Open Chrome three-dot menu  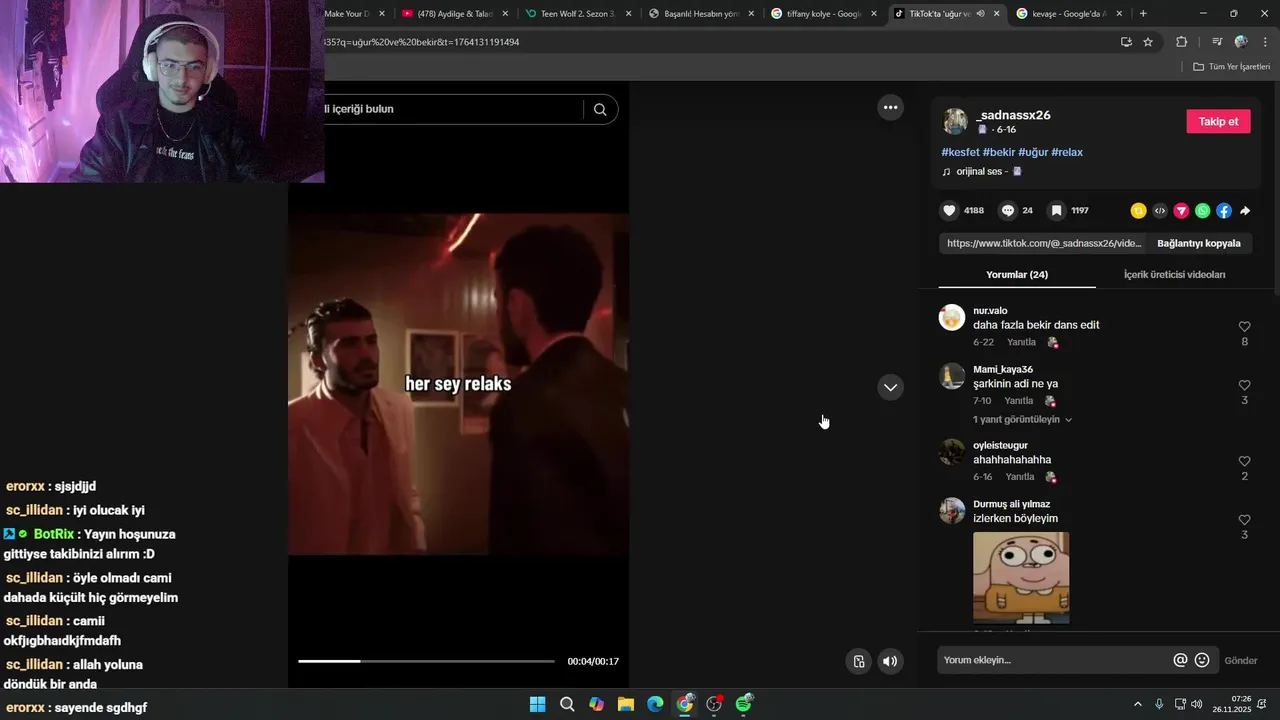tap(1266, 42)
